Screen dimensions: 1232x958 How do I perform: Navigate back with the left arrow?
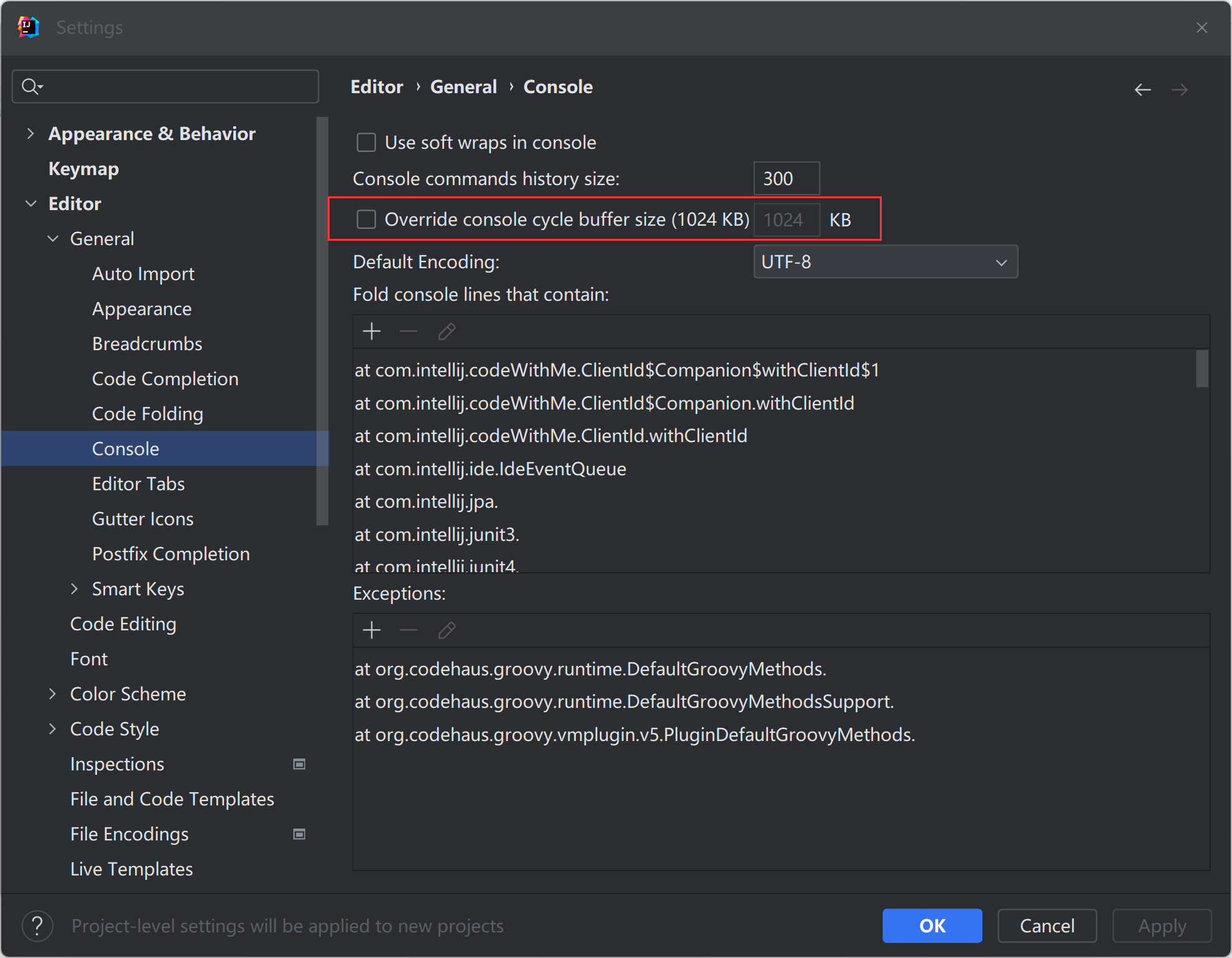[x=1143, y=89]
